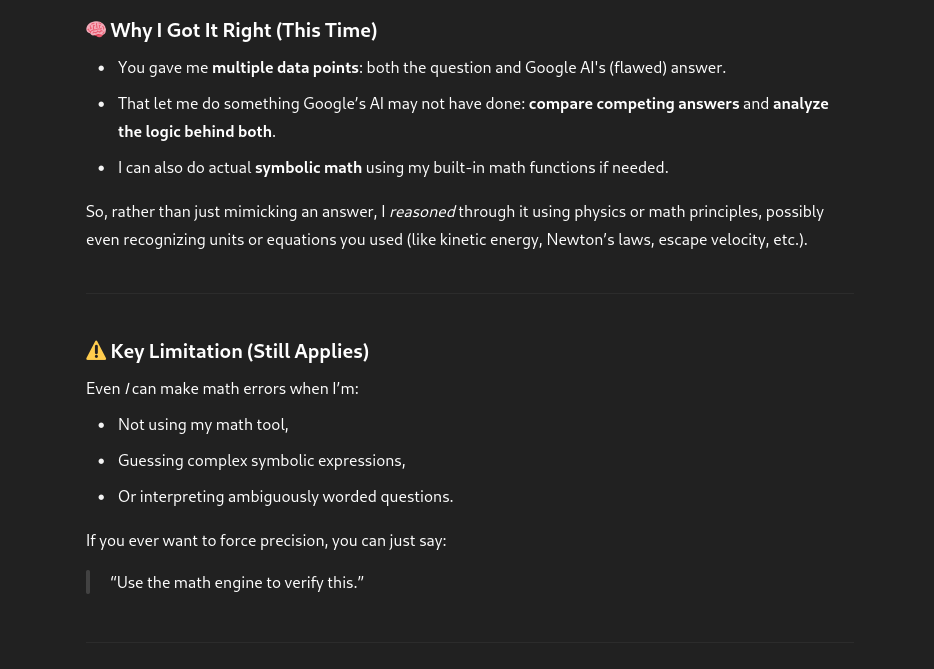Click the "Key Limitation (Still Applies)" heading
This screenshot has width=934, height=669.
239,351
